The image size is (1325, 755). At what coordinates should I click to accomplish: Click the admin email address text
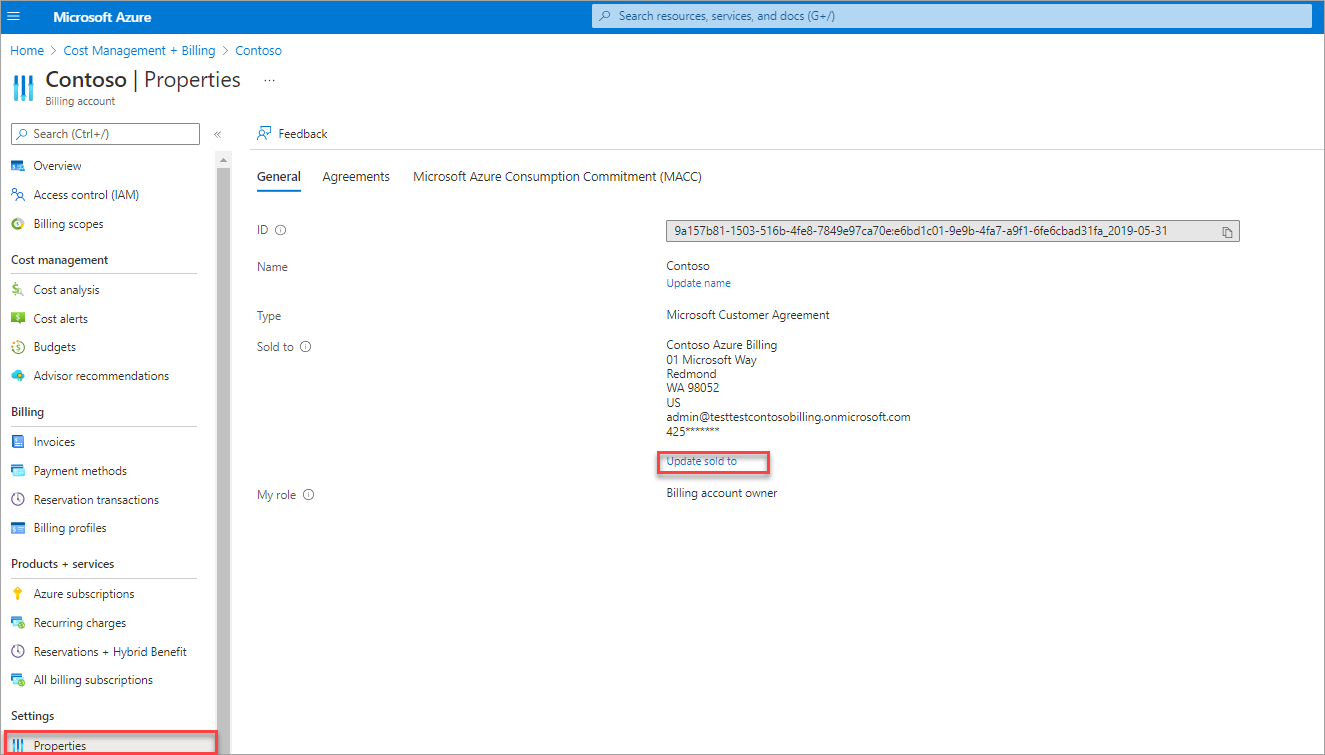click(x=788, y=417)
